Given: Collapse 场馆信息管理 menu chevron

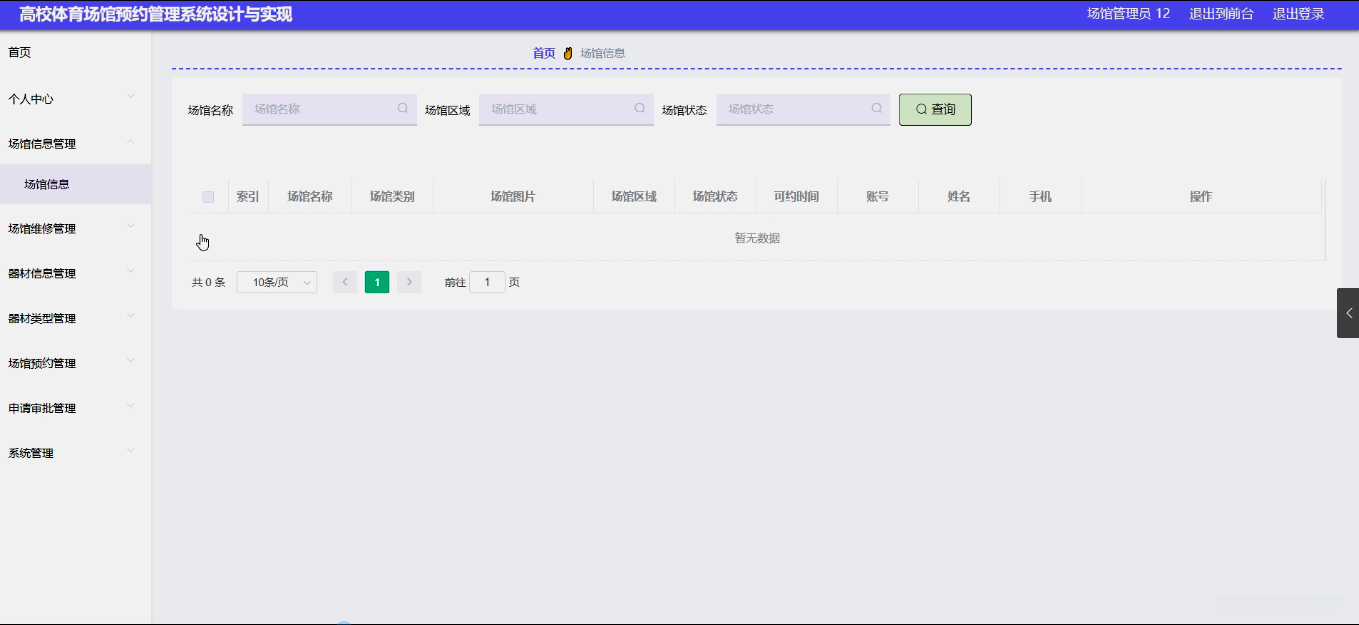Looking at the screenshot, I should (131, 141).
